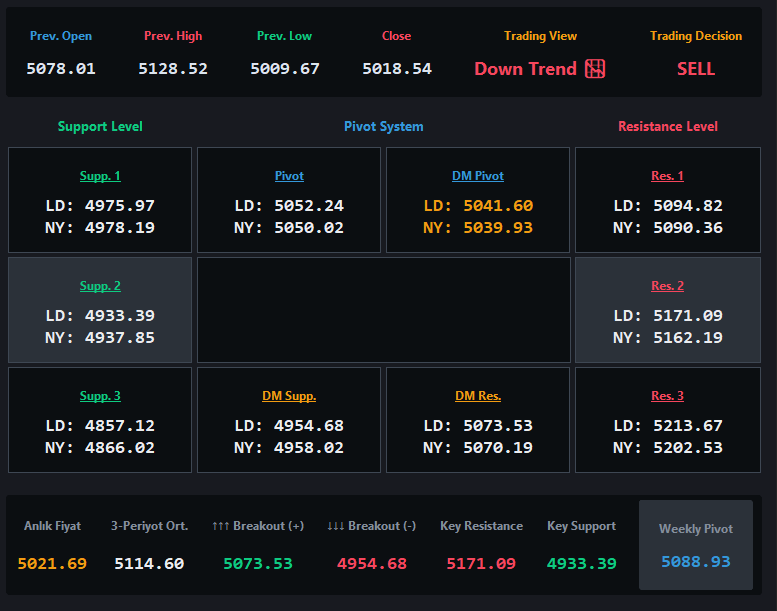Select DM Pivot NY value 5039.93
The image size is (777, 611).
[x=498, y=228]
